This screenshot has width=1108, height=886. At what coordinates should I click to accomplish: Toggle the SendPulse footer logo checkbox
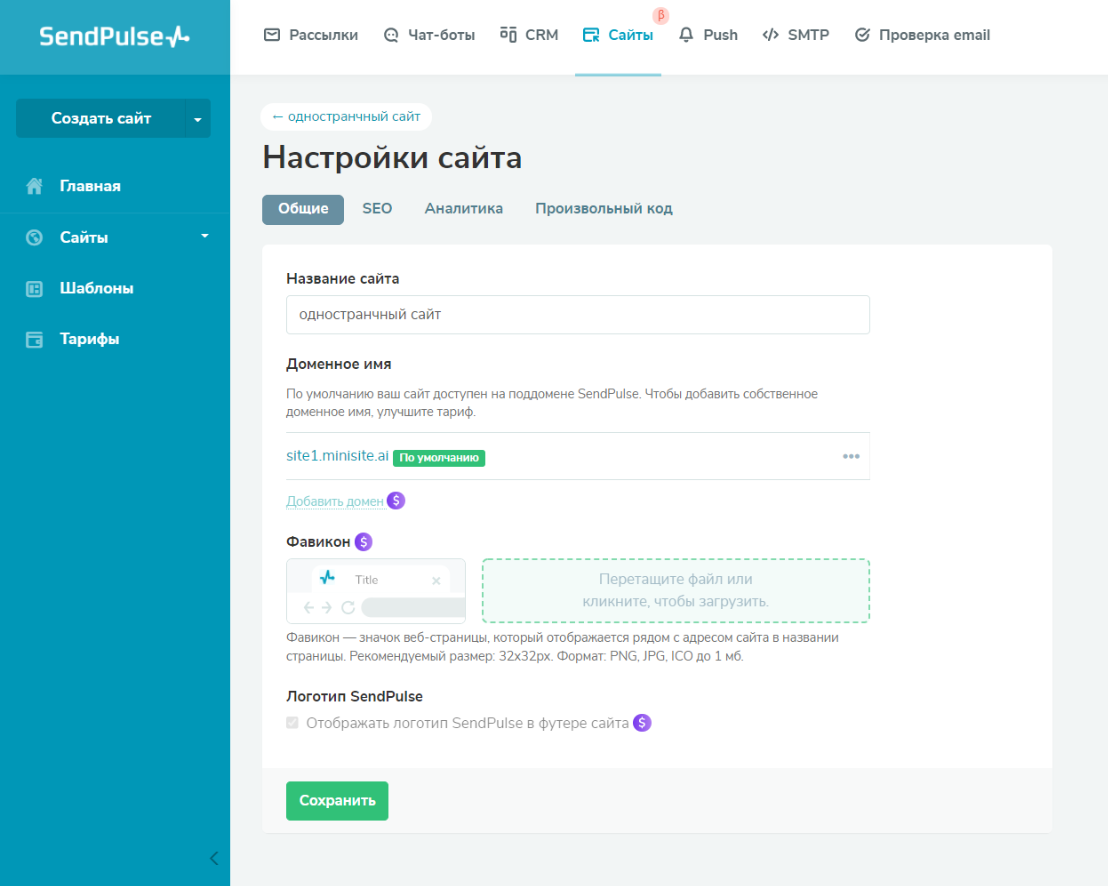[x=292, y=722]
